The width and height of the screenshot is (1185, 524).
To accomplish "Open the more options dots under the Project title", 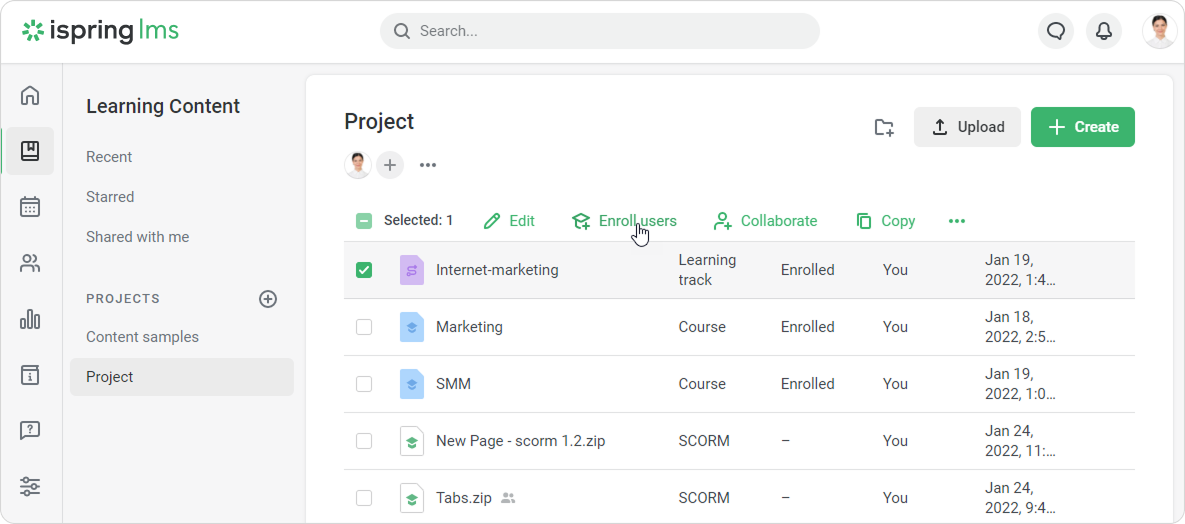I will (428, 165).
